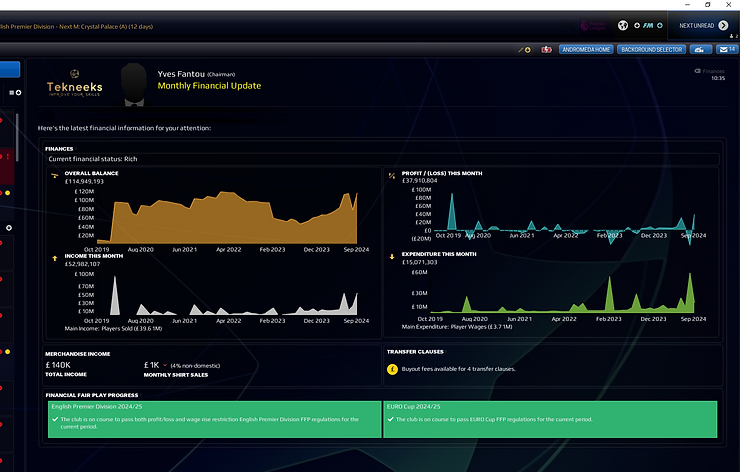Click the ring icon in the left inbox list
The image size is (740, 472).
pyautogui.click(x=8, y=228)
